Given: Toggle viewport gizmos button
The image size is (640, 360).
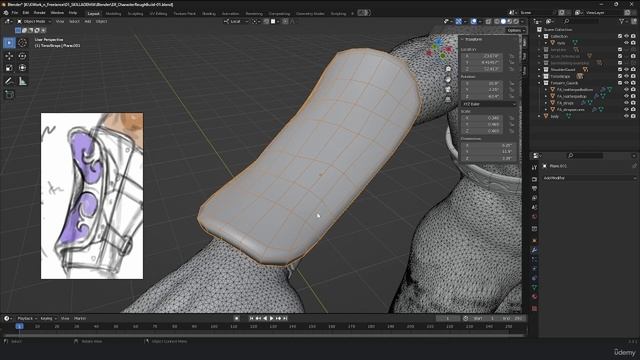Looking at the screenshot, I should click(x=459, y=21).
